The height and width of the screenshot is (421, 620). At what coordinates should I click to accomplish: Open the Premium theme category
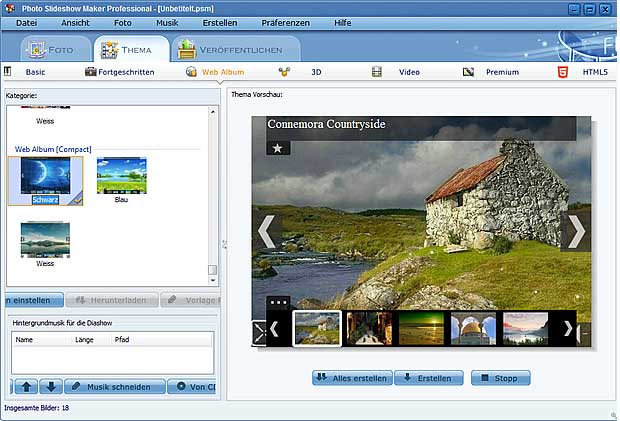pyautogui.click(x=502, y=72)
